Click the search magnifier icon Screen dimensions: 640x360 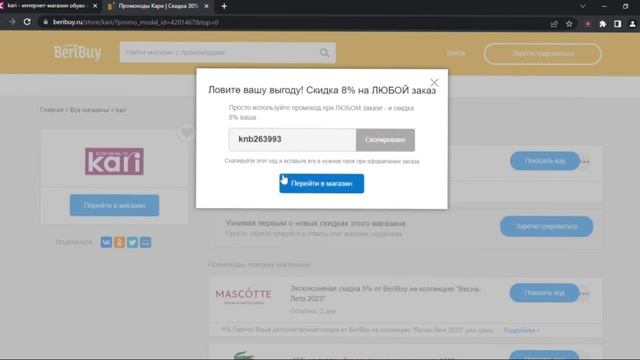coord(324,53)
